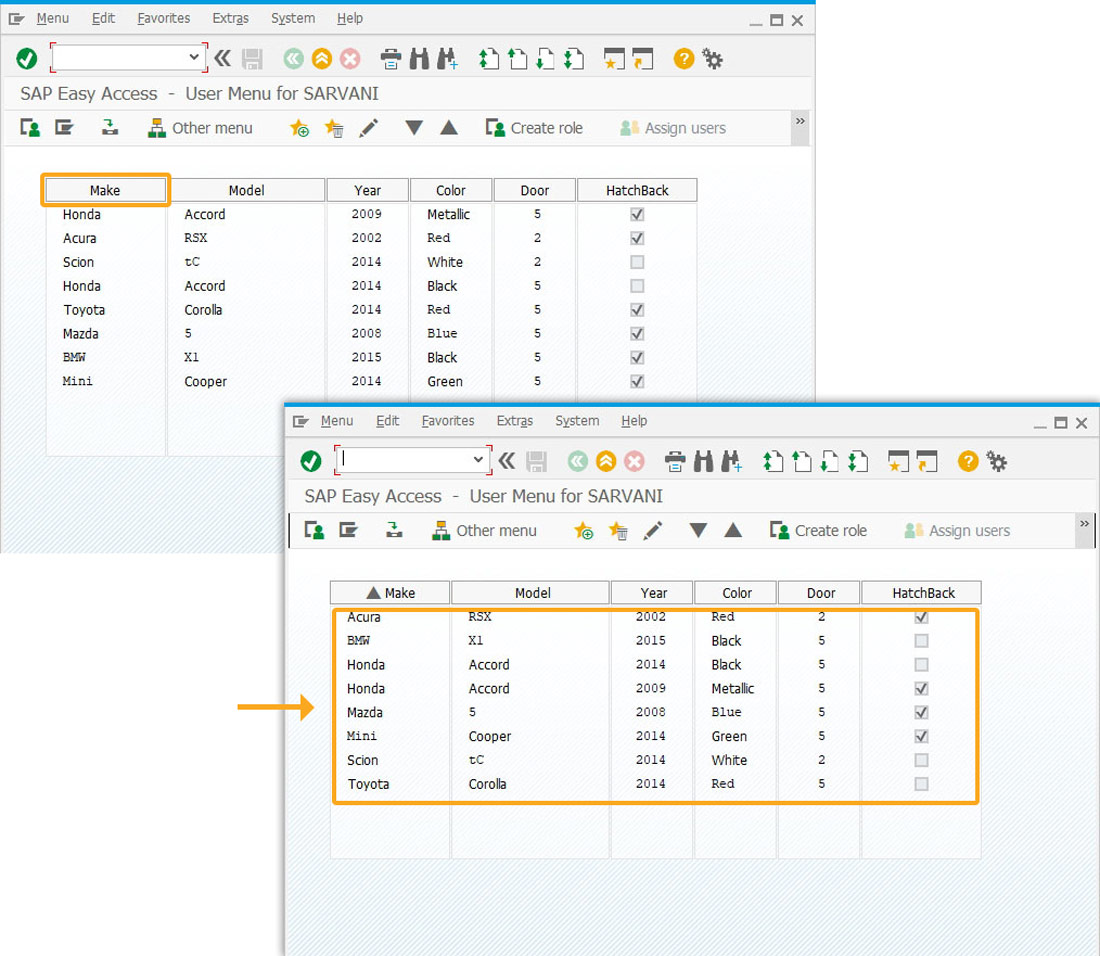1100x956 pixels.
Task: Open Customize Local Layout gear in back window
Action: point(713,59)
